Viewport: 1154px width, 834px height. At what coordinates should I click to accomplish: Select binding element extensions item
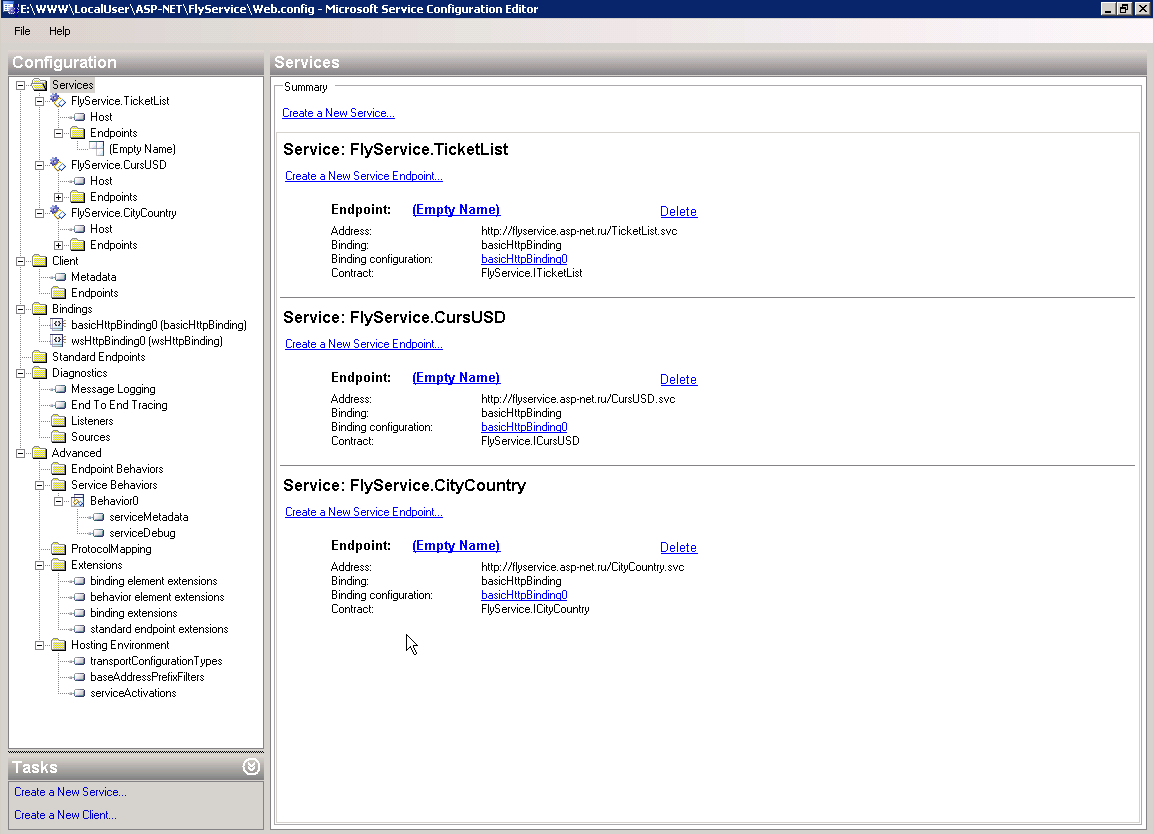click(154, 581)
